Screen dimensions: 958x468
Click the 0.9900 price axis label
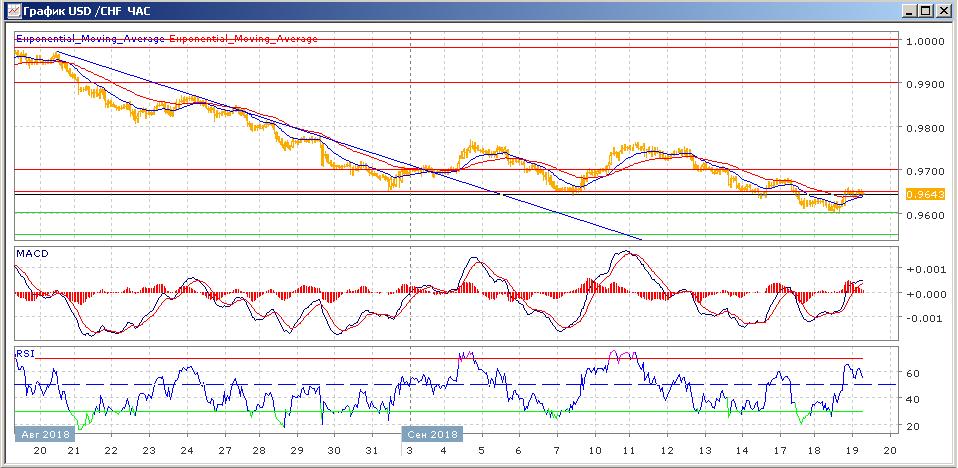point(924,84)
